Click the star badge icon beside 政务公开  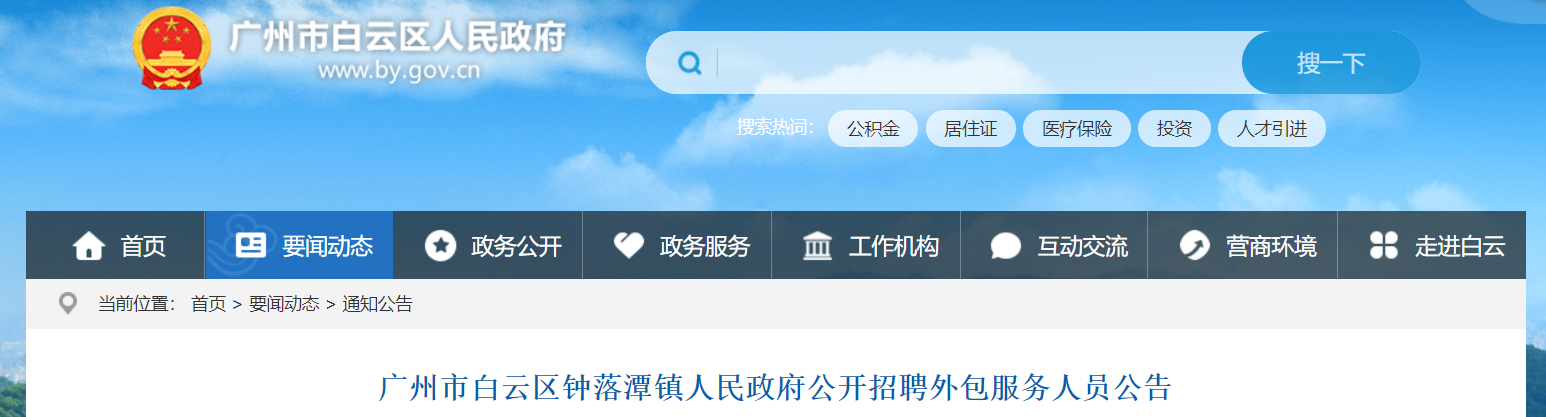point(440,246)
